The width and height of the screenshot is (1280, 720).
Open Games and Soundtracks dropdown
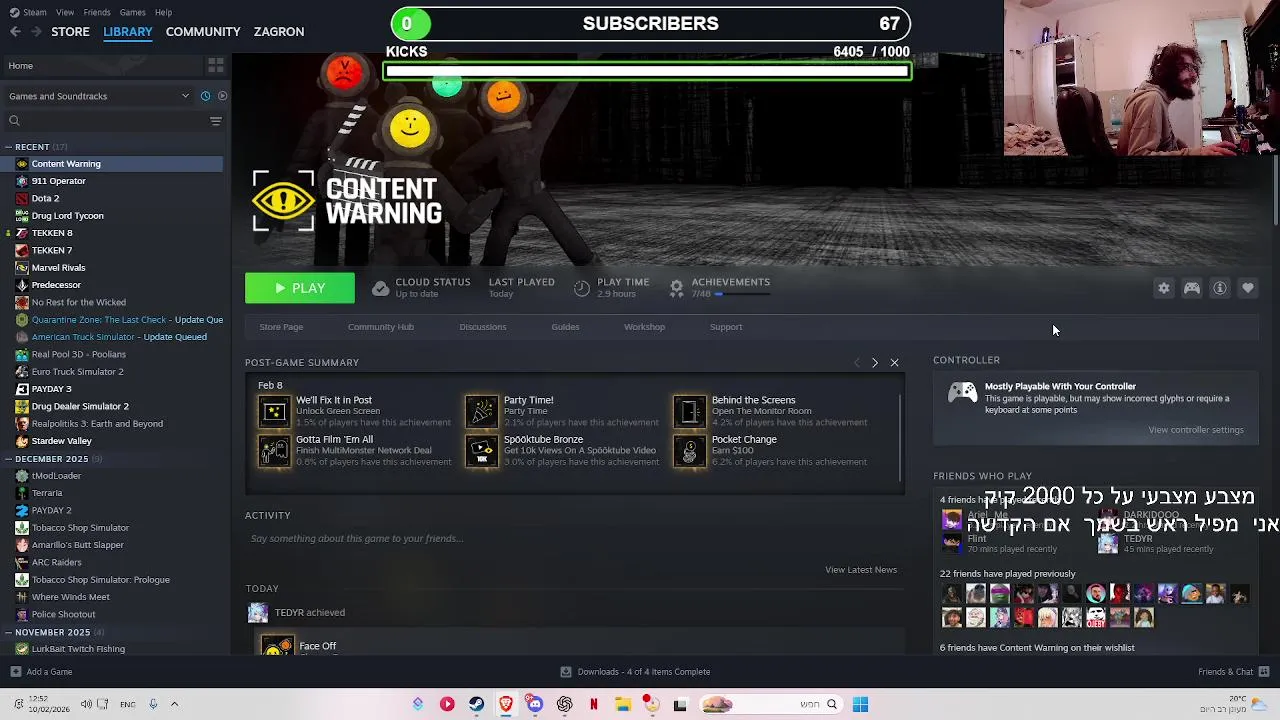[98, 96]
